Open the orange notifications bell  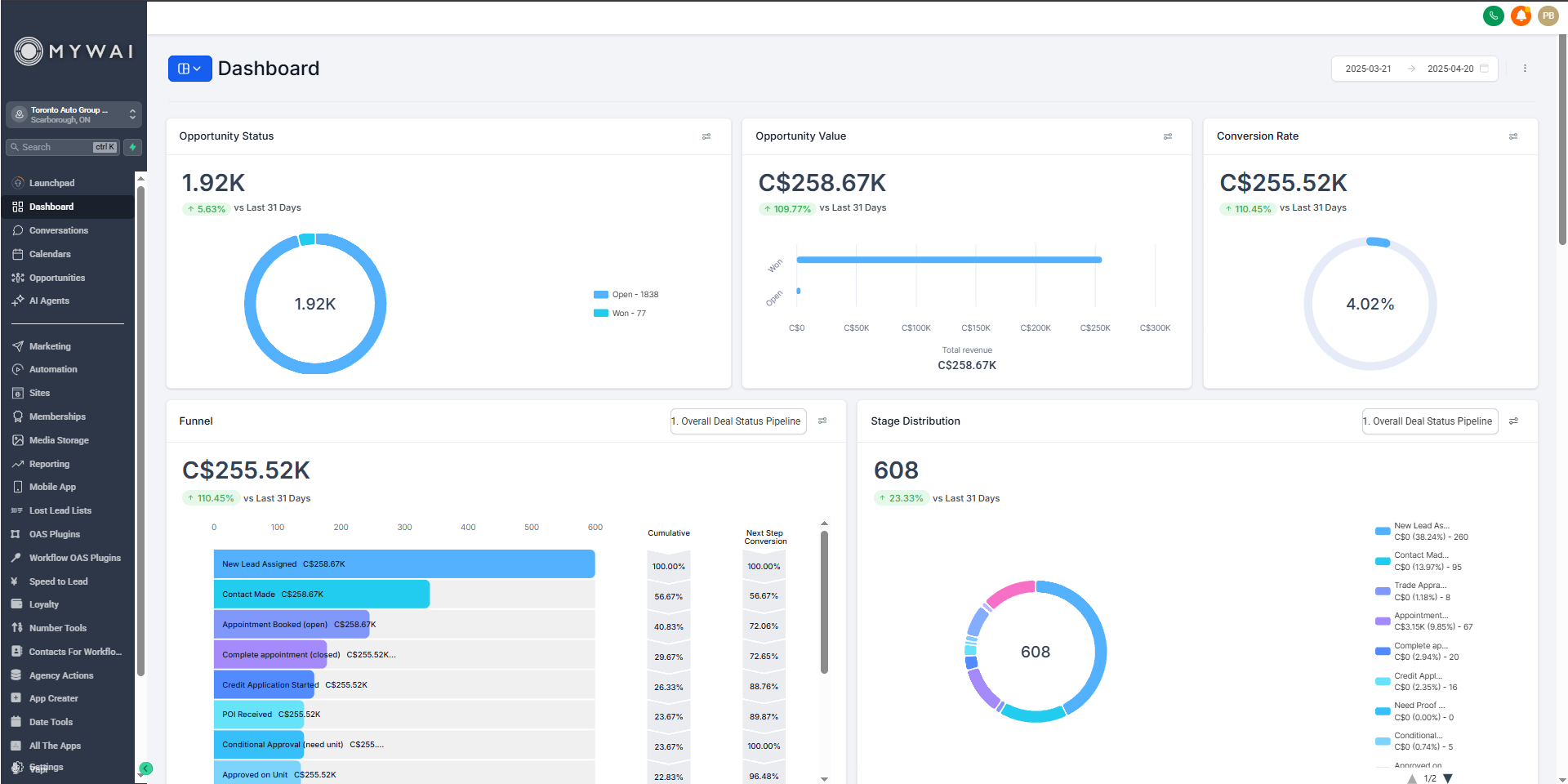coord(1521,16)
